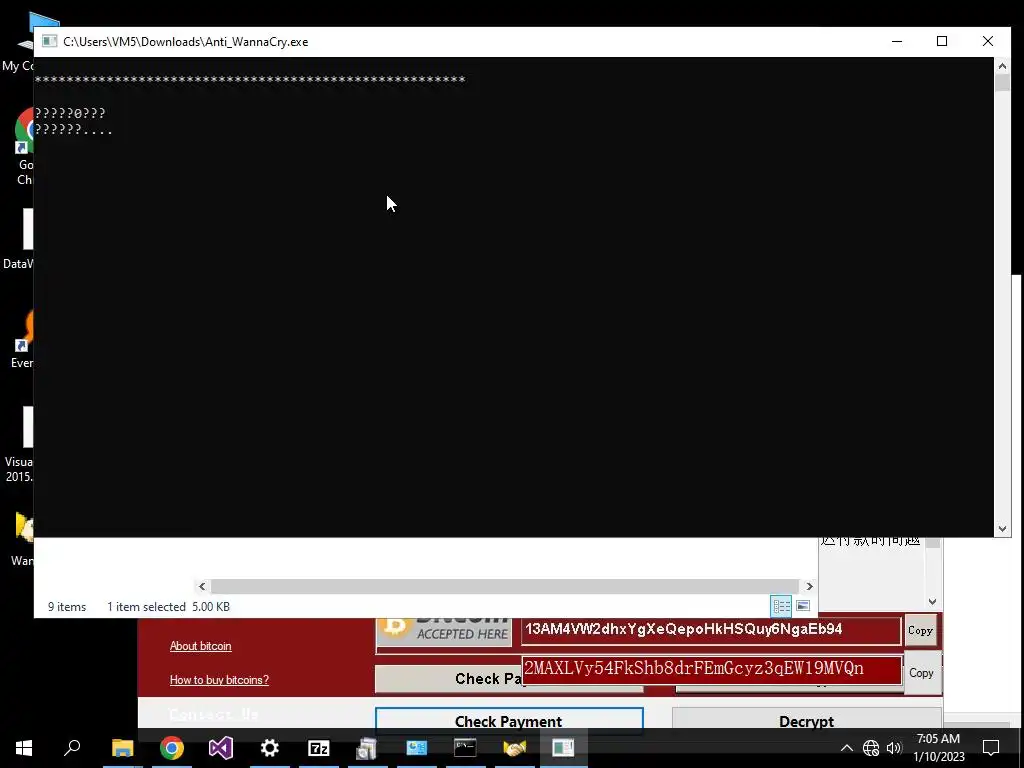This screenshot has height=768, width=1024.
Task: Open network globe icon in system tray
Action: coord(871,748)
